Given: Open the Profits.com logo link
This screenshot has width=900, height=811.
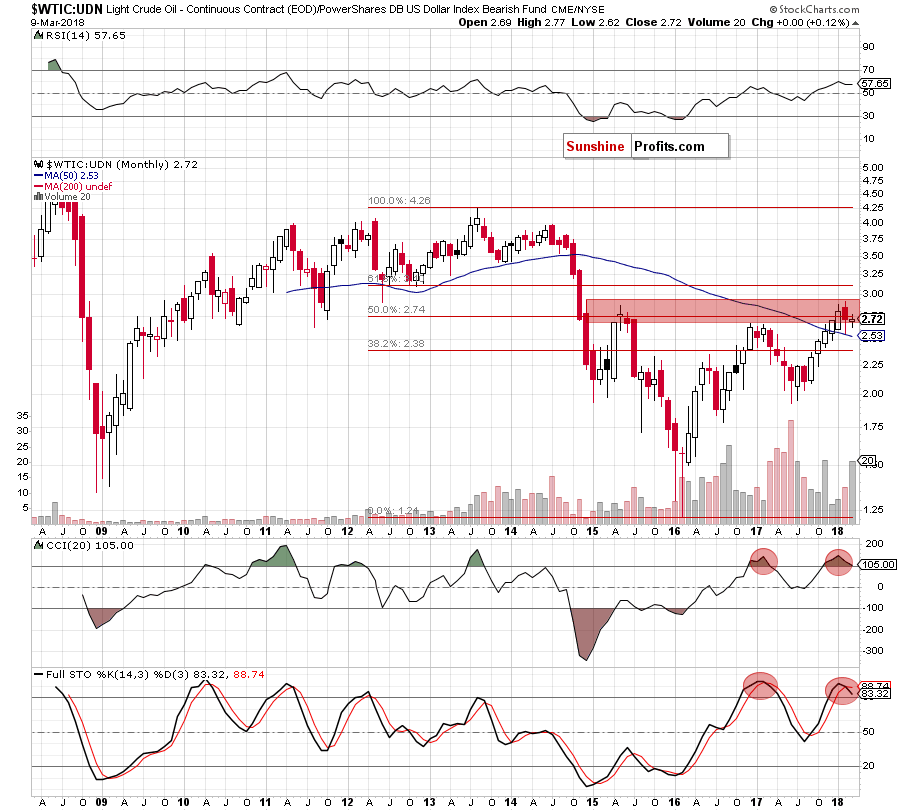Looking at the screenshot, I should tap(669, 146).
